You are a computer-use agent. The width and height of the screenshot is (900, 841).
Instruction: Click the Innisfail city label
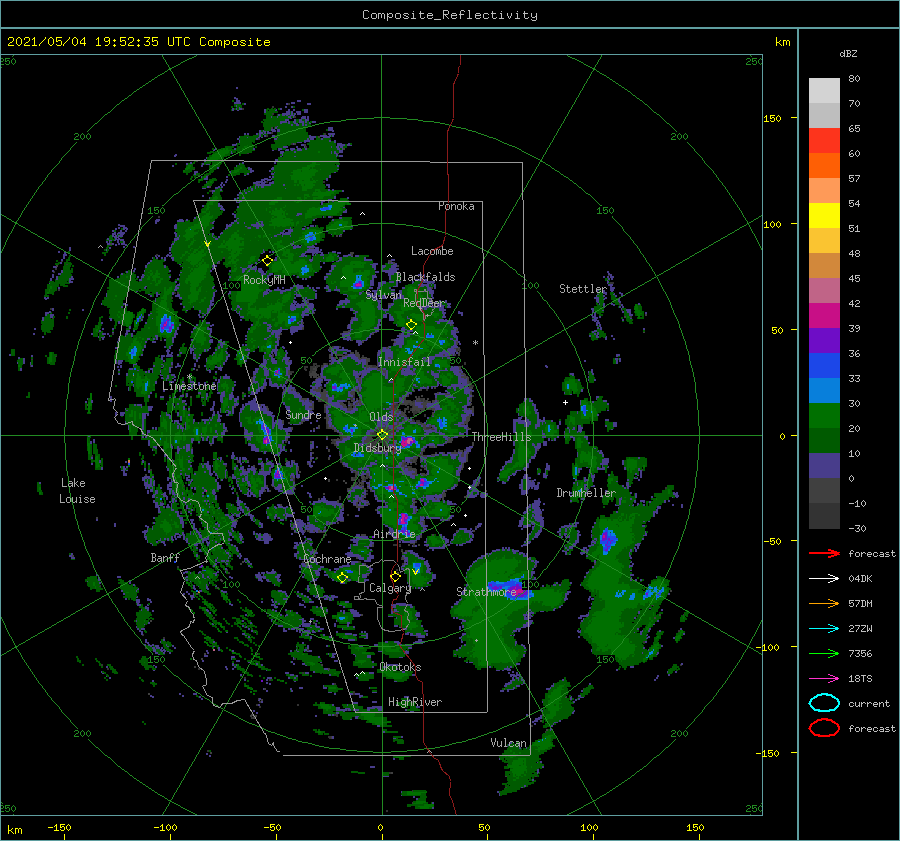(404, 362)
